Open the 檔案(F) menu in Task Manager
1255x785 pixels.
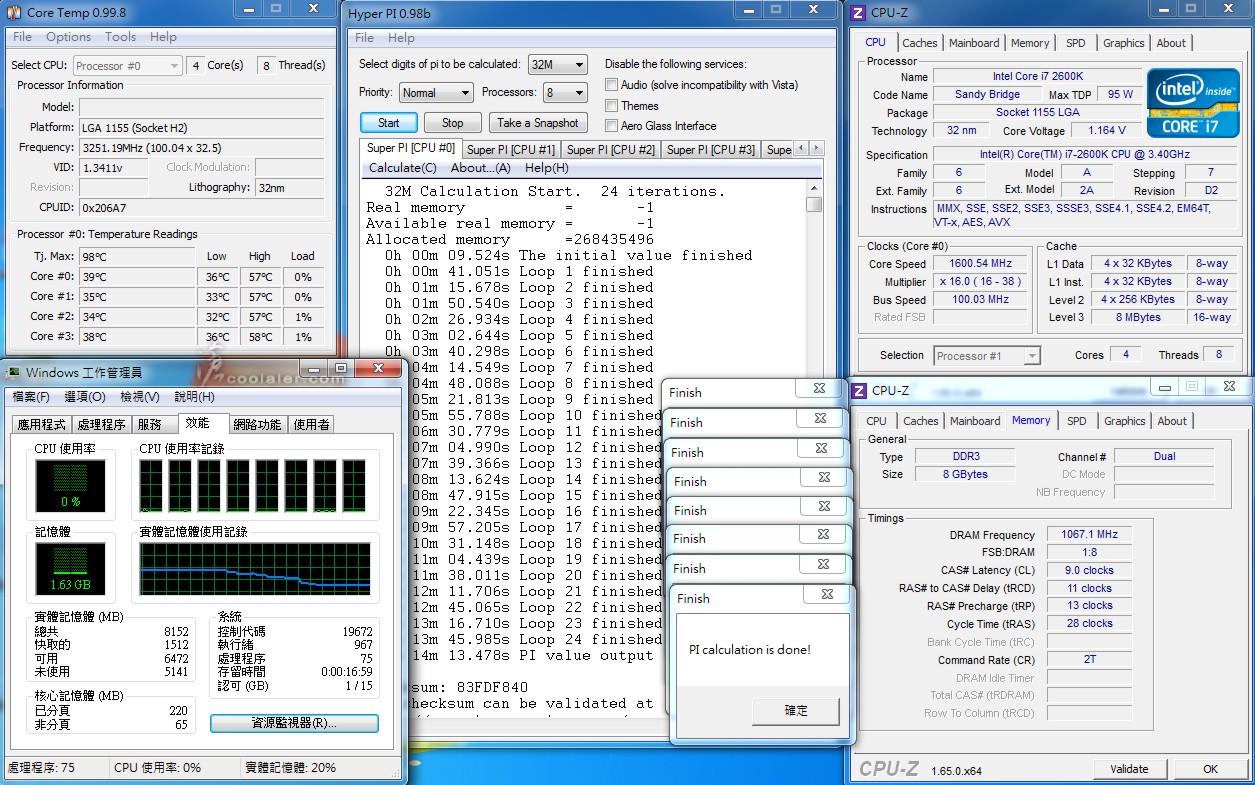33,397
